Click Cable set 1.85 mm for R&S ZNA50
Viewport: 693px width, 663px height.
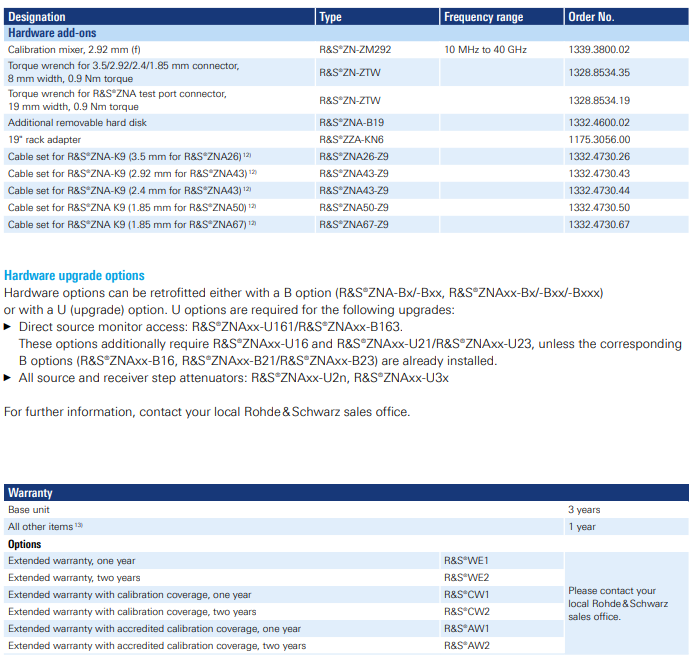click(x=132, y=208)
